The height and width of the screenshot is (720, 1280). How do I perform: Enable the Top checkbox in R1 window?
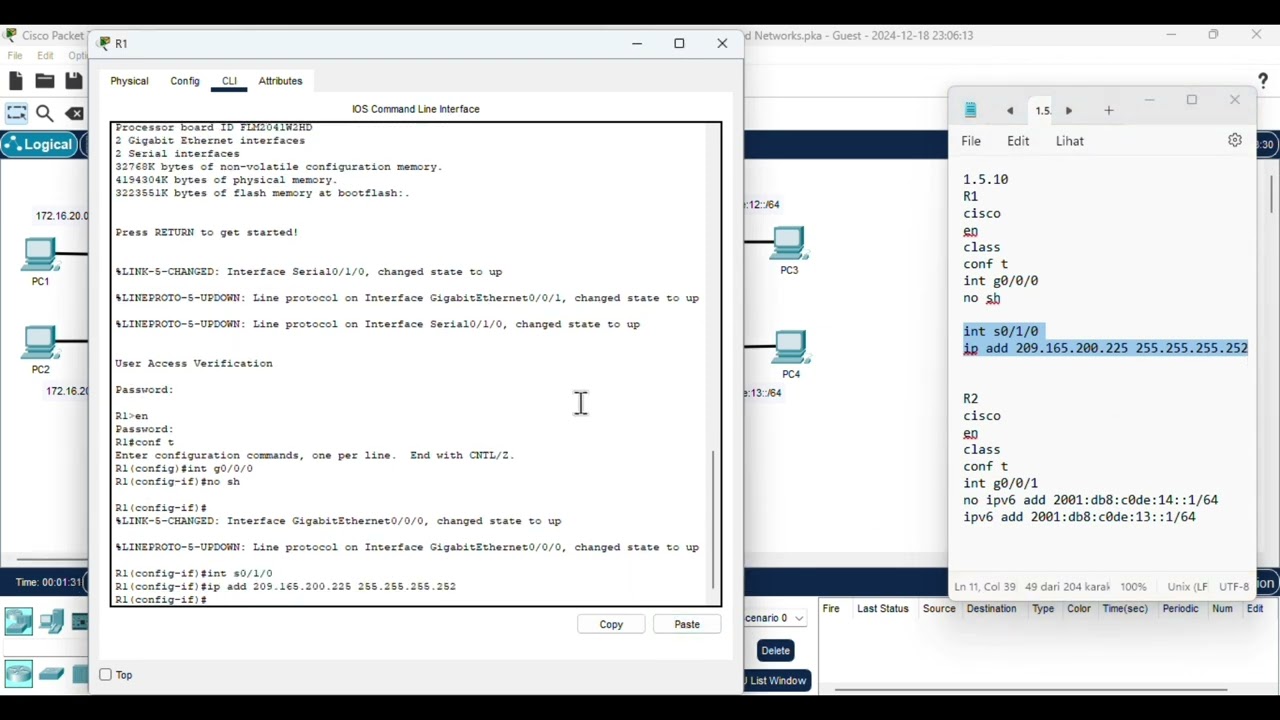click(105, 675)
